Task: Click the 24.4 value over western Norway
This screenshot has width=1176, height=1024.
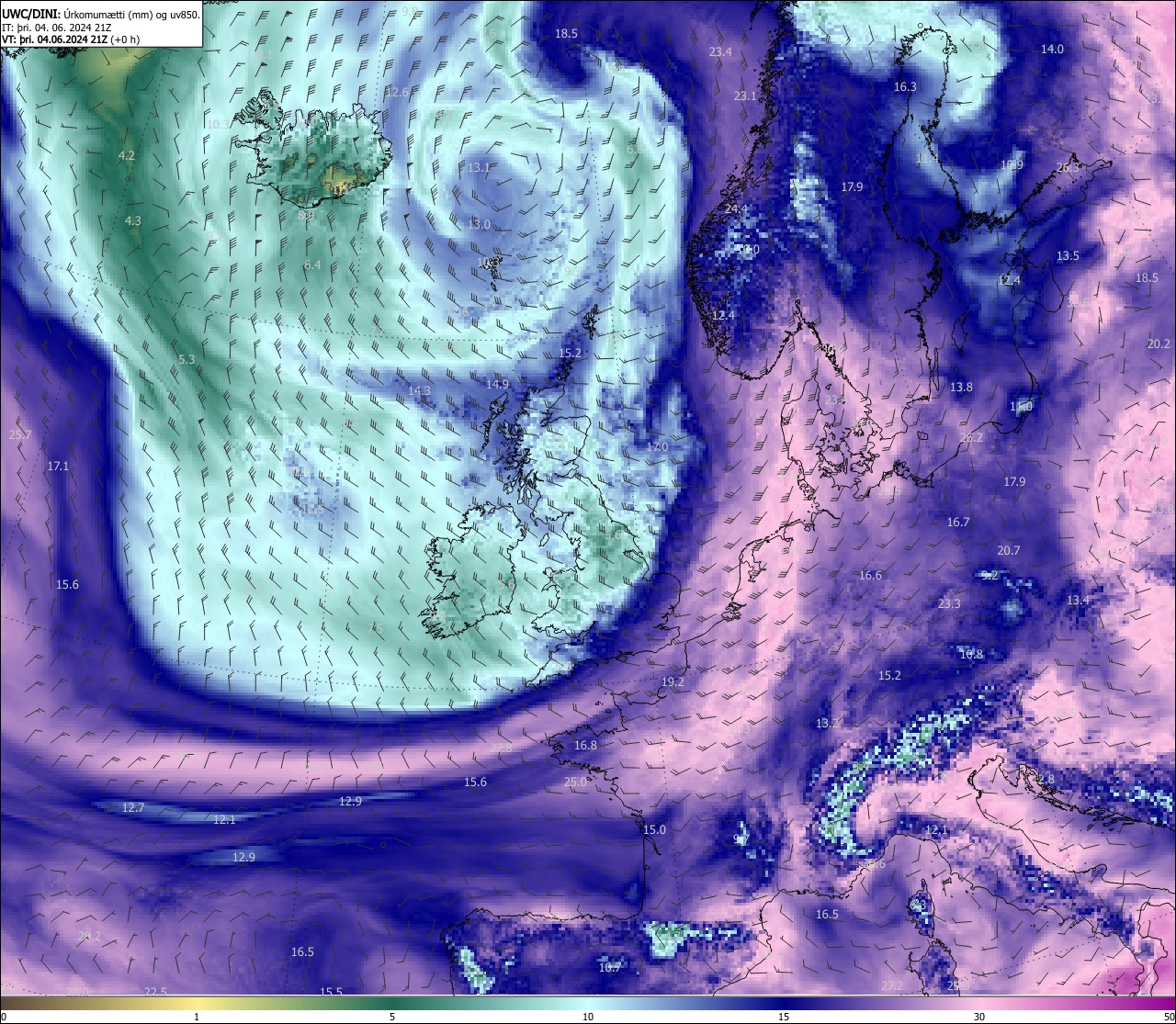Action: 736,210
